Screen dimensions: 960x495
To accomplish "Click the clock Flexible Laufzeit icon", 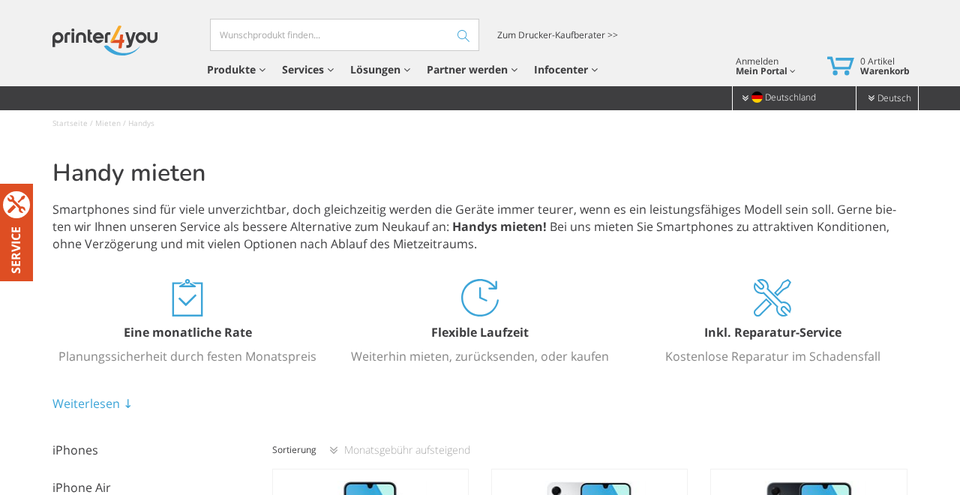I will (479, 298).
